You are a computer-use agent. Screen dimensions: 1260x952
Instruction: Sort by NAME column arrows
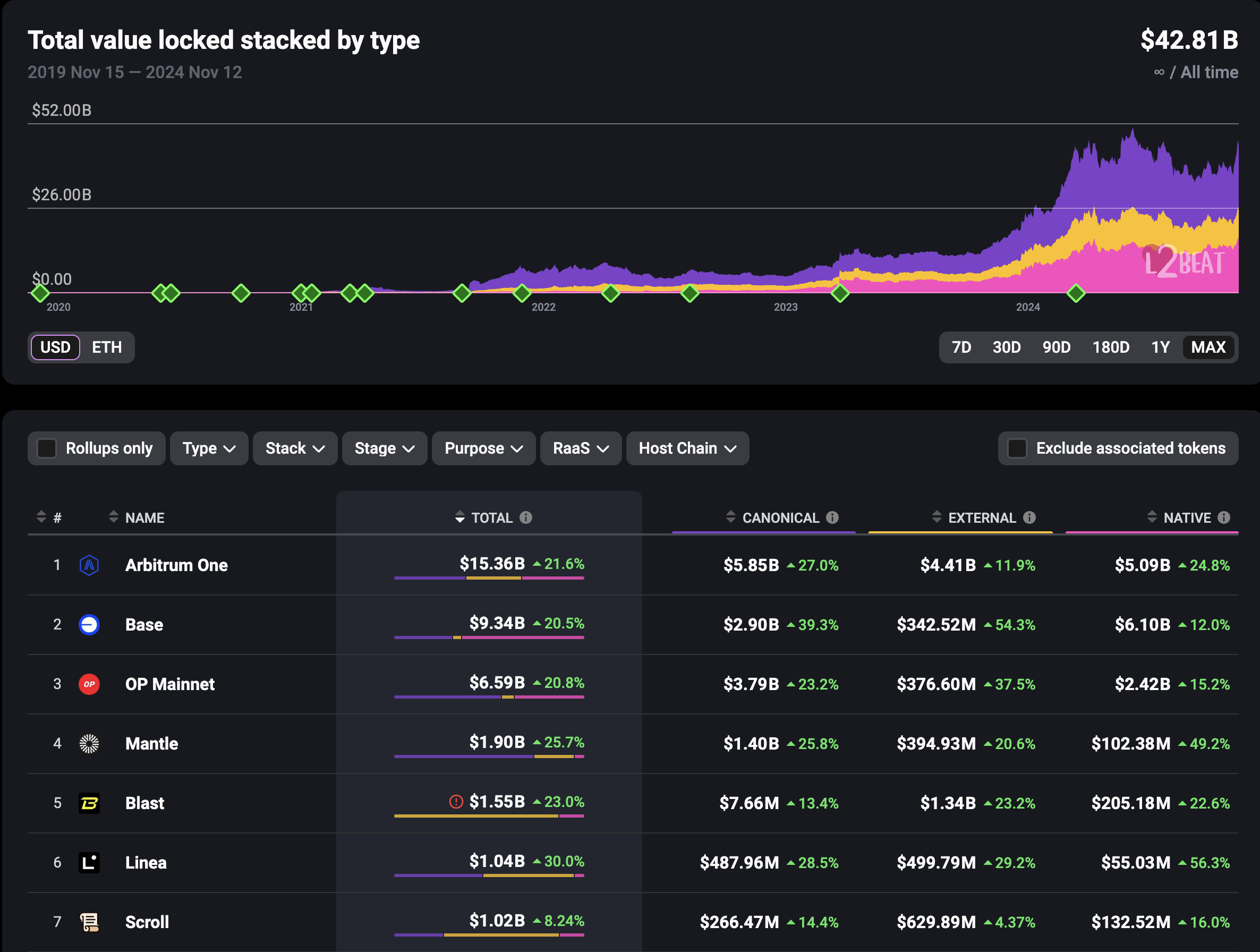tap(113, 517)
